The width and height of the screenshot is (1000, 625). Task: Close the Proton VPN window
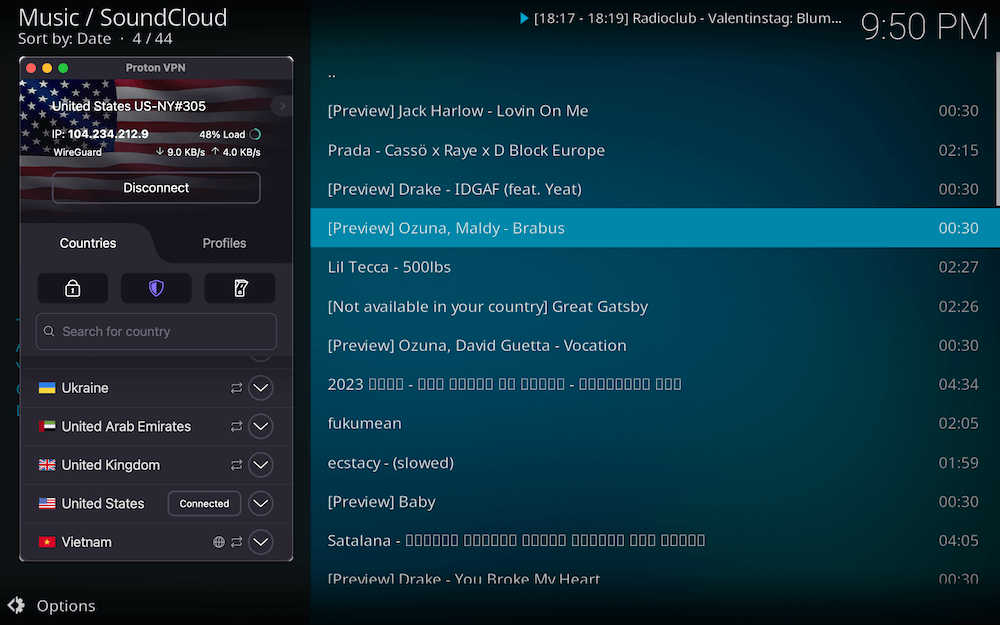click(x=31, y=68)
